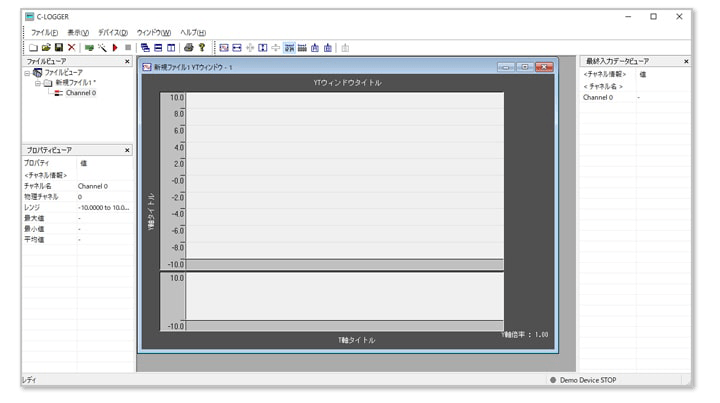
Task: Click the green device connection icon
Action: tap(89, 47)
